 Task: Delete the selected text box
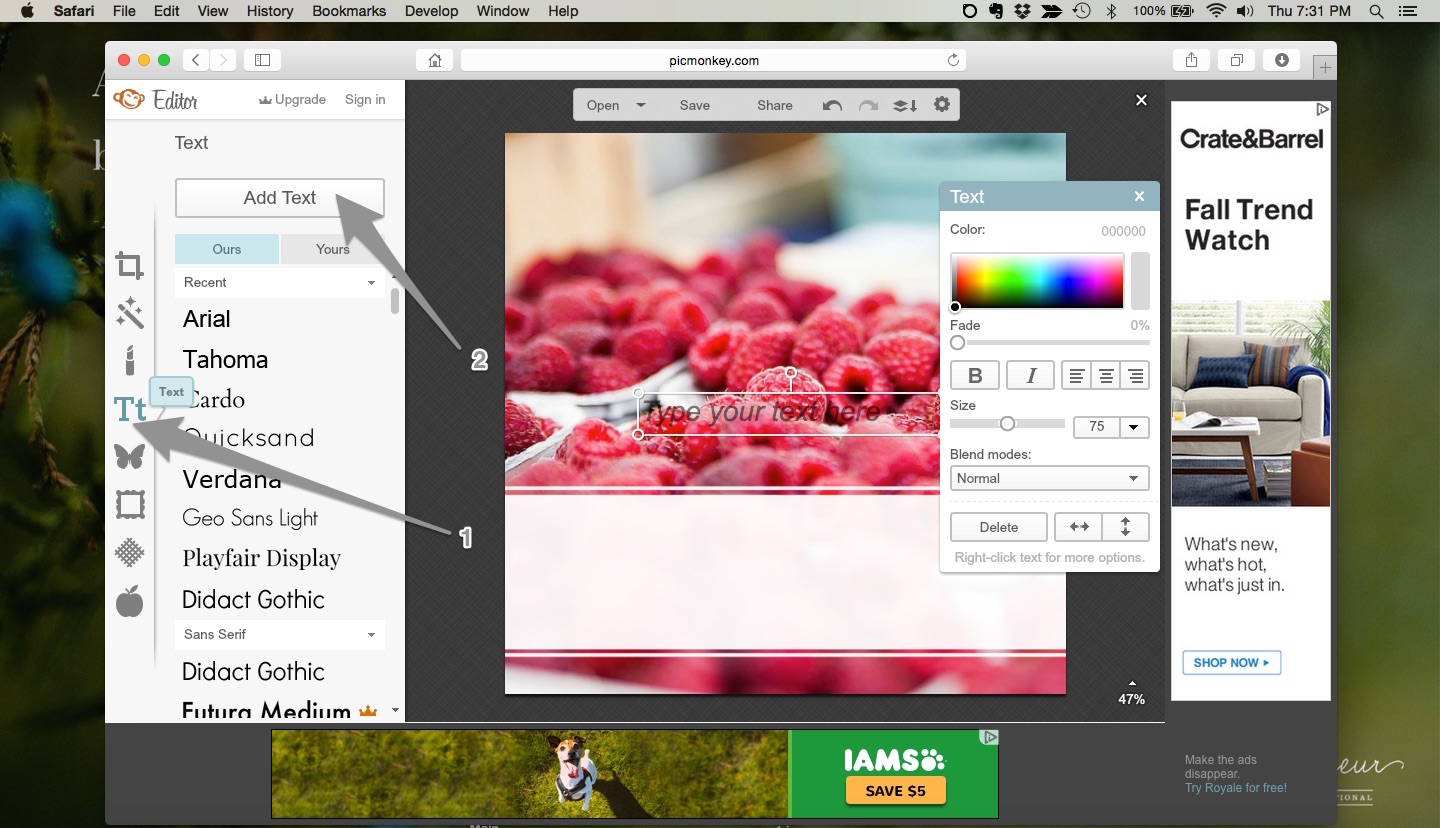click(999, 527)
